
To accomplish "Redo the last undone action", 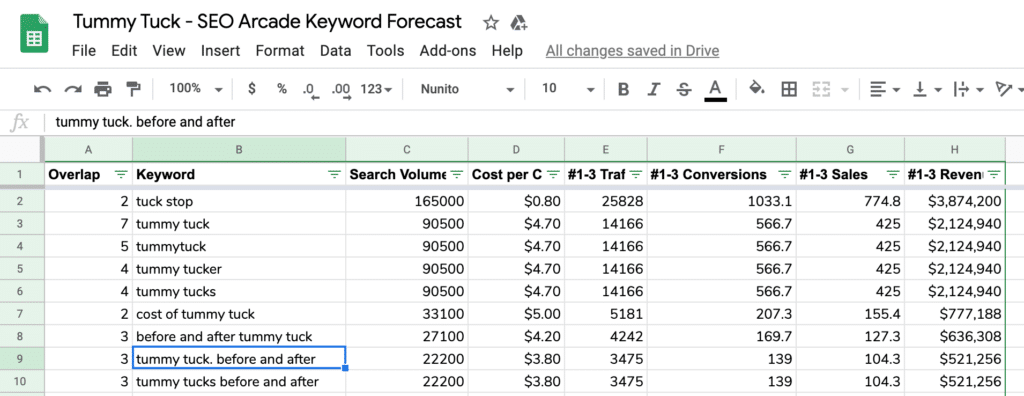I will tap(72, 89).
